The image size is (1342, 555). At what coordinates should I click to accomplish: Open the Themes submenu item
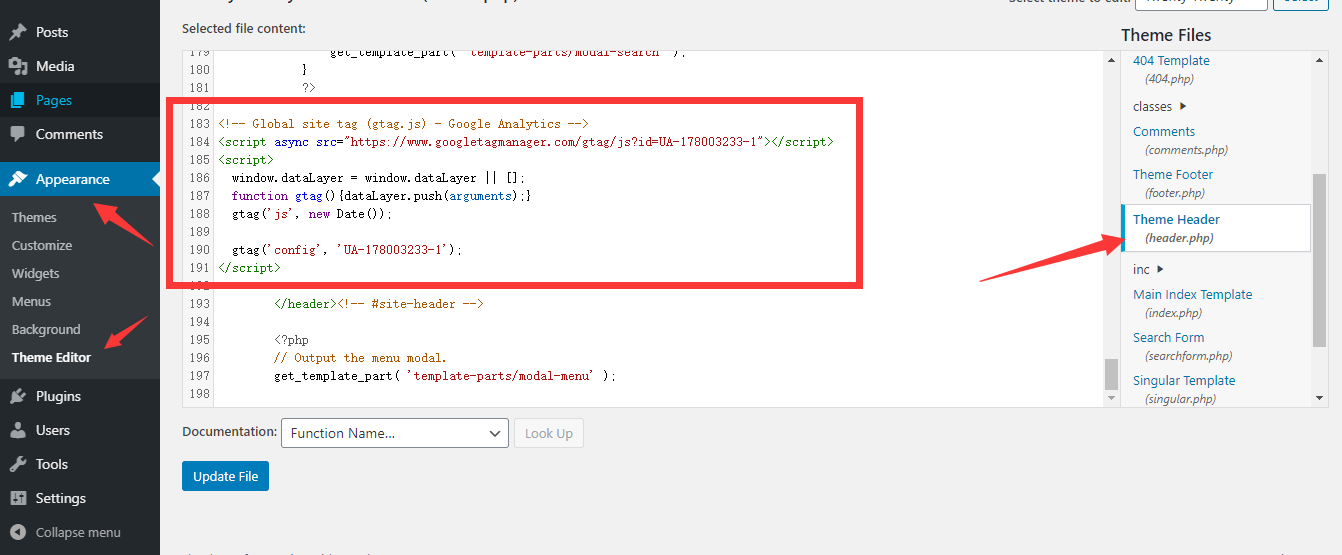click(34, 217)
